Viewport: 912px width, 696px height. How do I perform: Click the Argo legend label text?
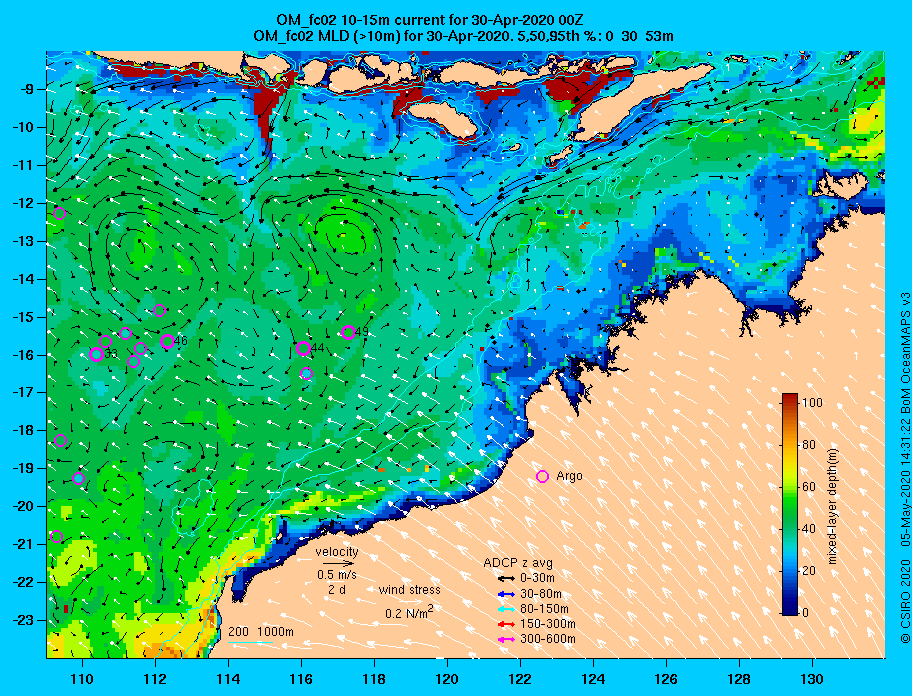click(569, 476)
